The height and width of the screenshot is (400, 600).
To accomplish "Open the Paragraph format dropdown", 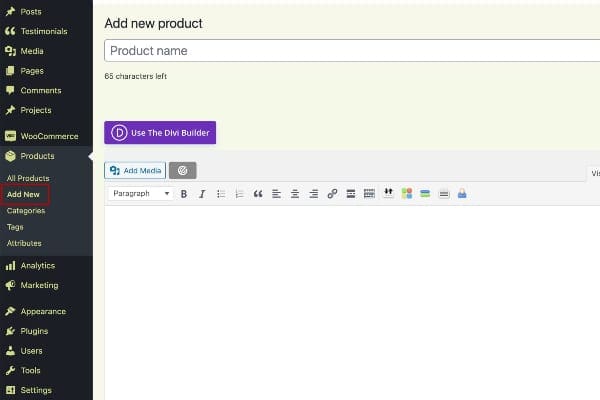I will (x=140, y=194).
